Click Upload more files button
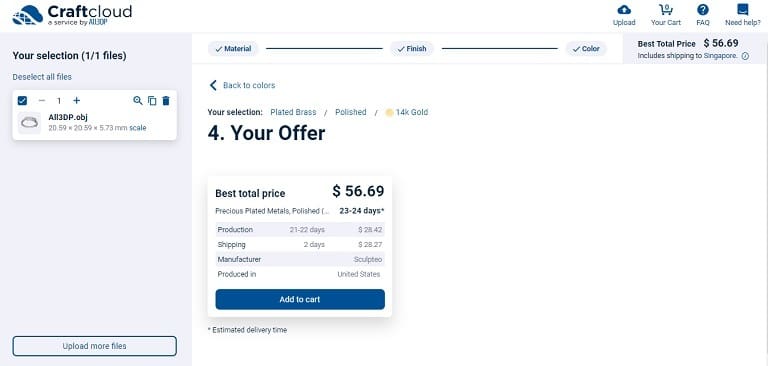Viewport: 768px width, 366px height. click(x=95, y=346)
